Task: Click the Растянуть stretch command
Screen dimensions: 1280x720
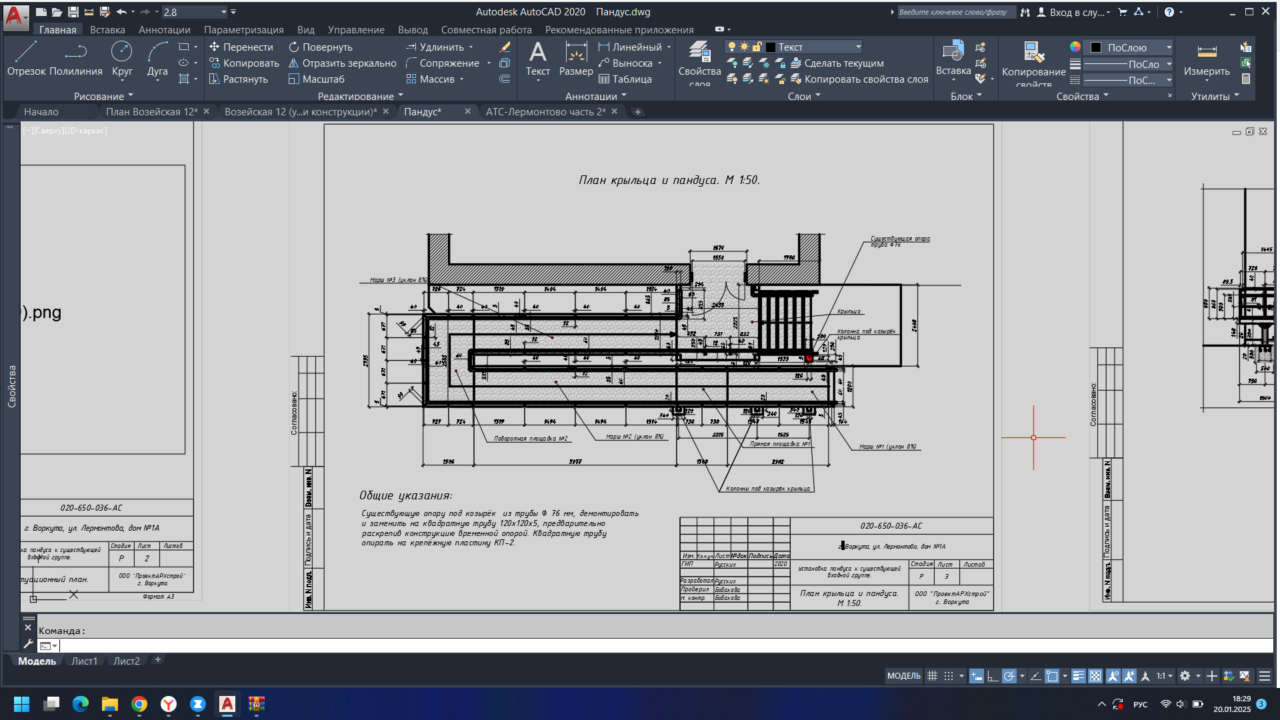Action: [238, 79]
